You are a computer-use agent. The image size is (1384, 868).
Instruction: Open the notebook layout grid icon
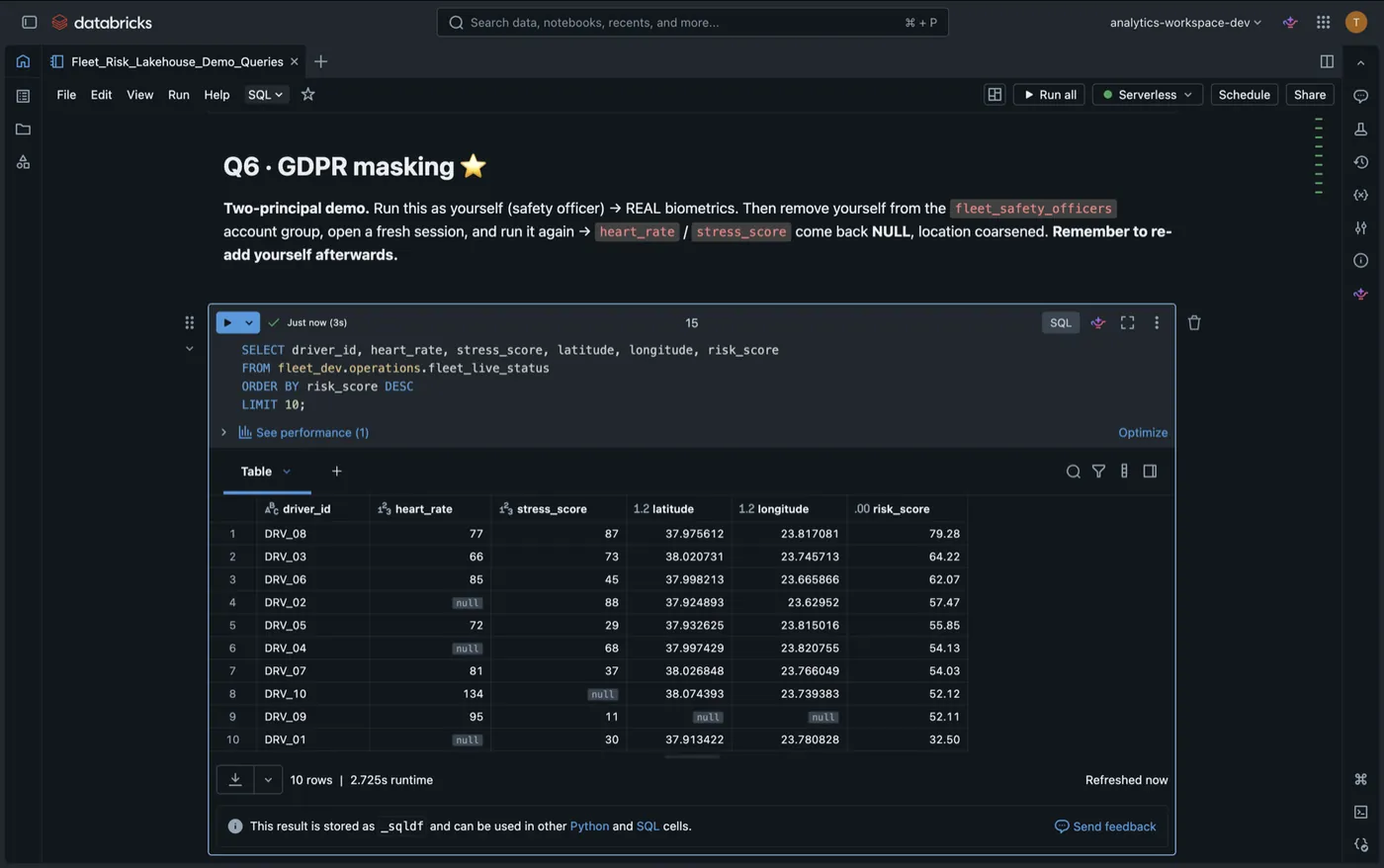click(x=995, y=94)
